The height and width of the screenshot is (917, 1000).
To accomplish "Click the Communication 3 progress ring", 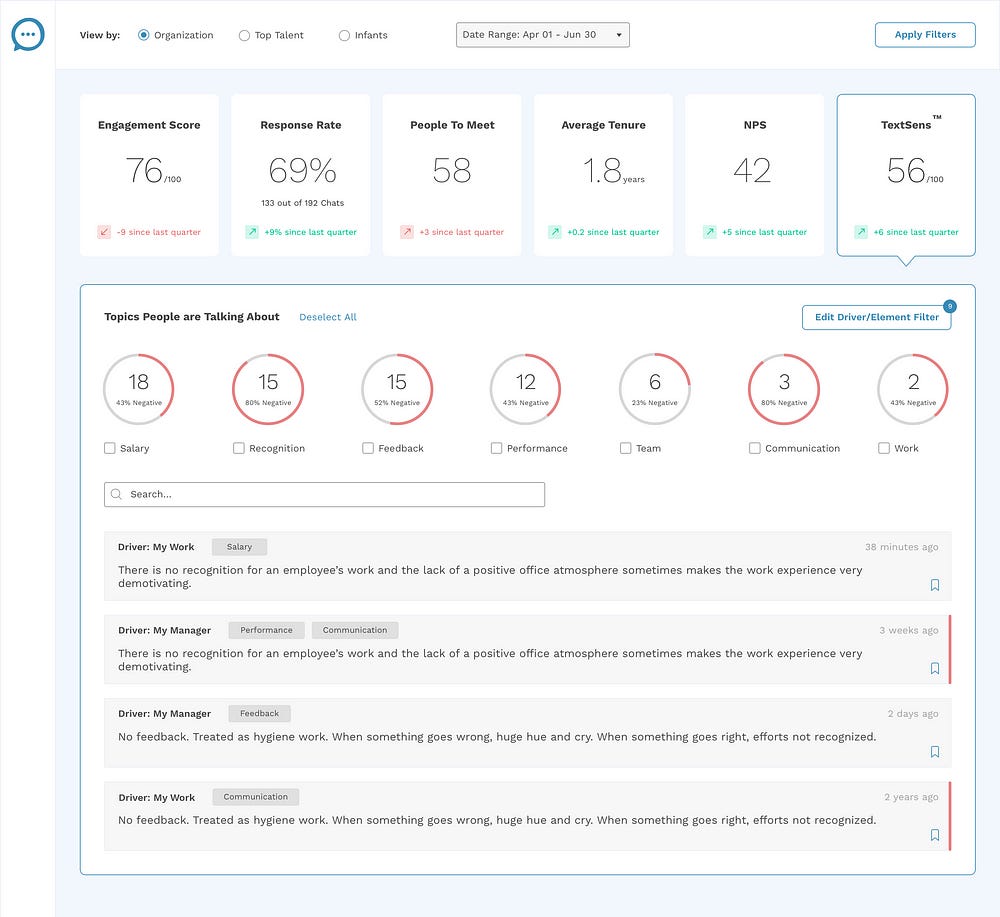I will pos(784,390).
